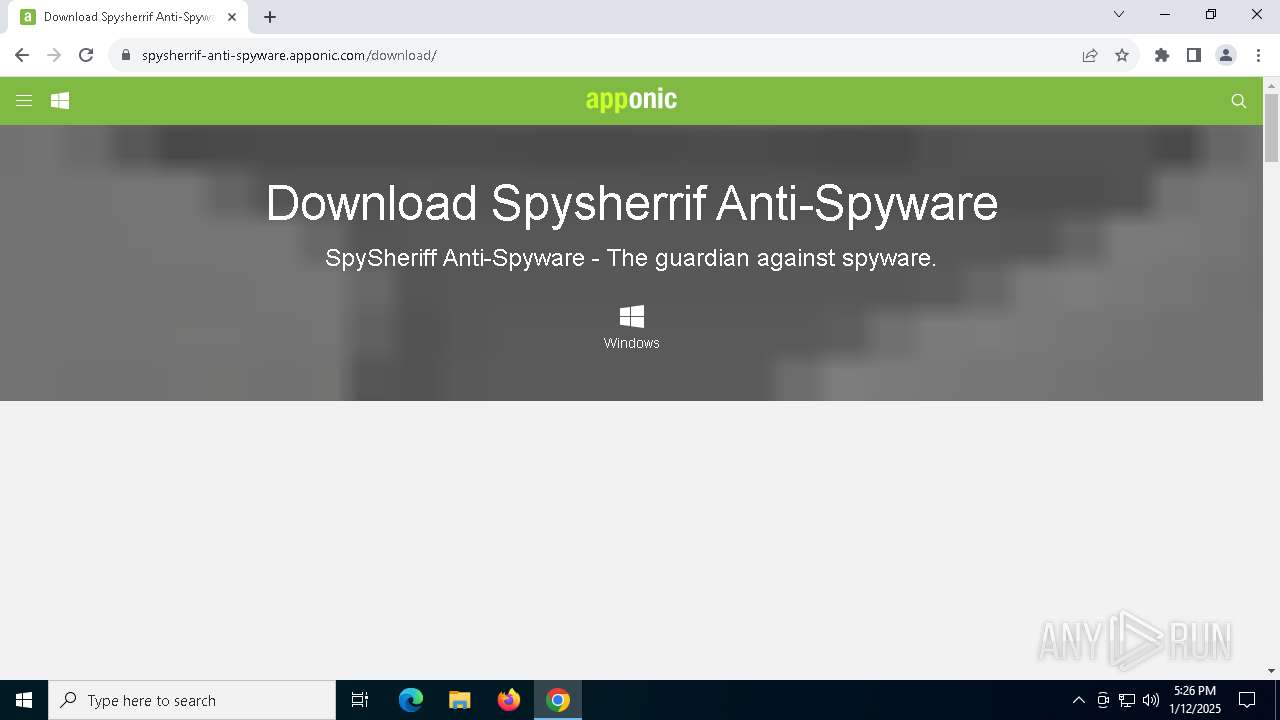Open the taskbar clock and date

click(x=1194, y=700)
